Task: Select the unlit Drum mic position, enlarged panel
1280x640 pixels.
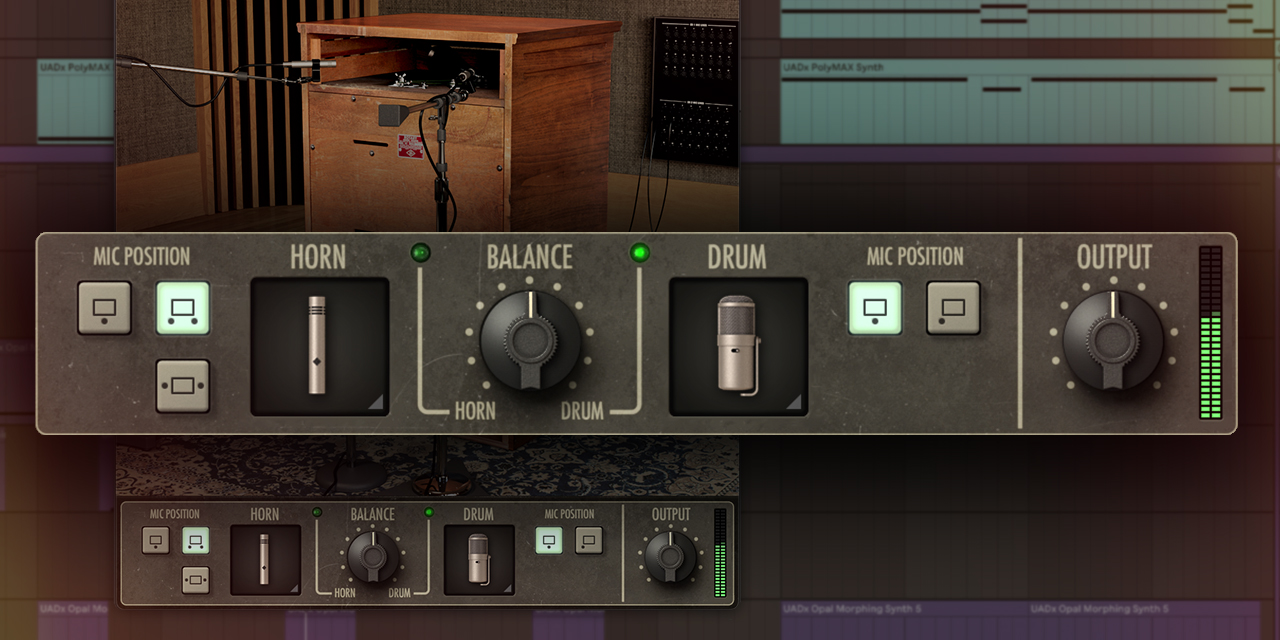Action: click(x=953, y=308)
